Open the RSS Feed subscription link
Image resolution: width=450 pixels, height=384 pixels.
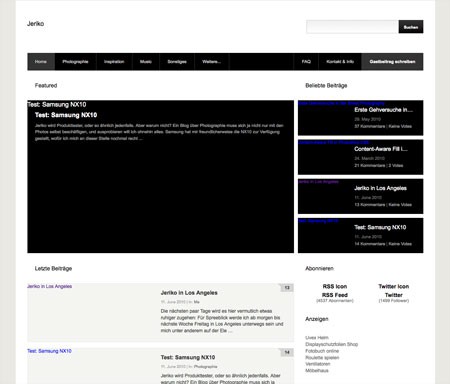click(335, 295)
